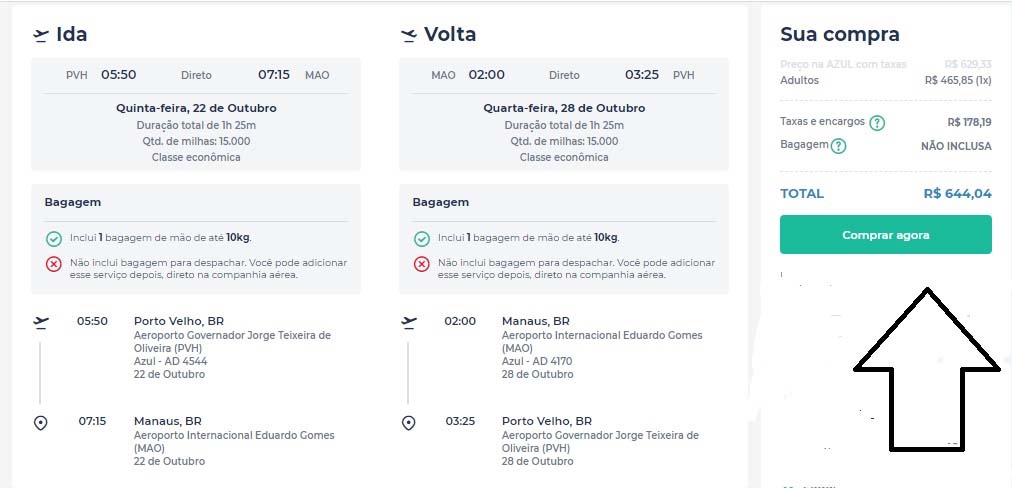
Task: Click the TOTAL price R$ 644,04
Action: [957, 194]
